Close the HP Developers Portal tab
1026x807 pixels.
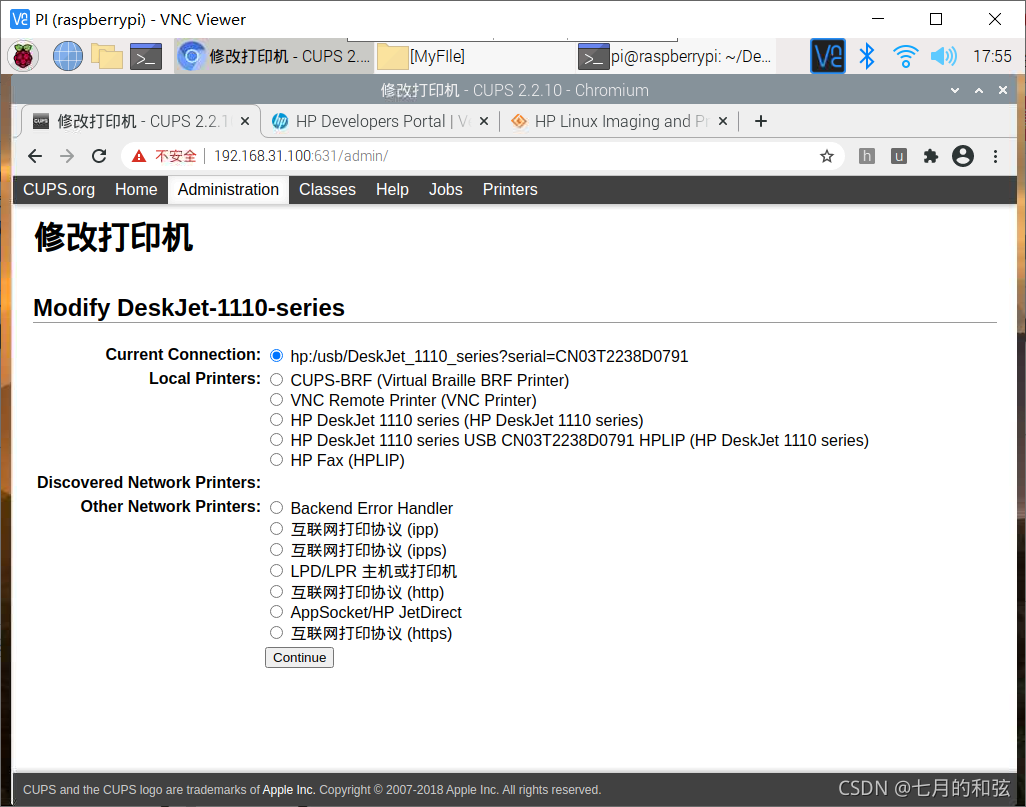click(x=484, y=121)
